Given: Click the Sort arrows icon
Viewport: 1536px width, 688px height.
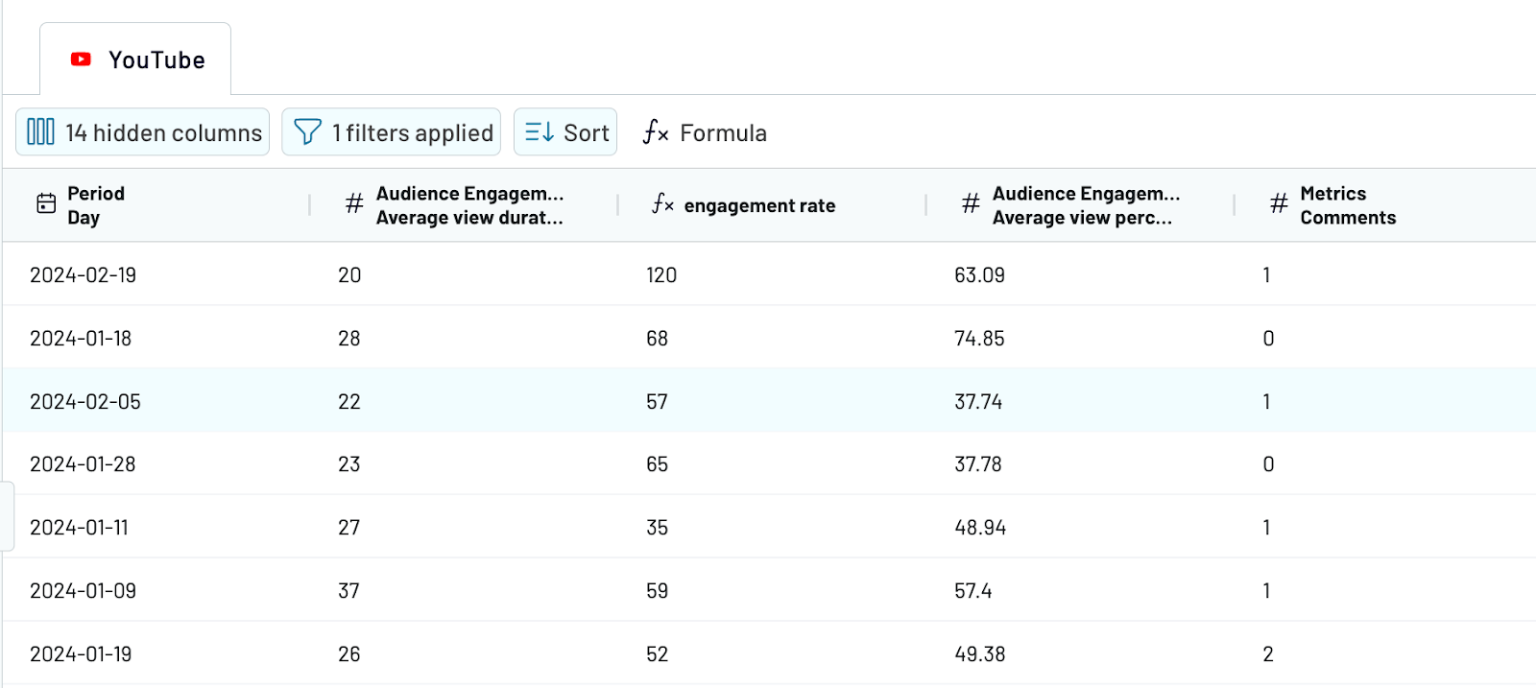Looking at the screenshot, I should pyautogui.click(x=538, y=131).
